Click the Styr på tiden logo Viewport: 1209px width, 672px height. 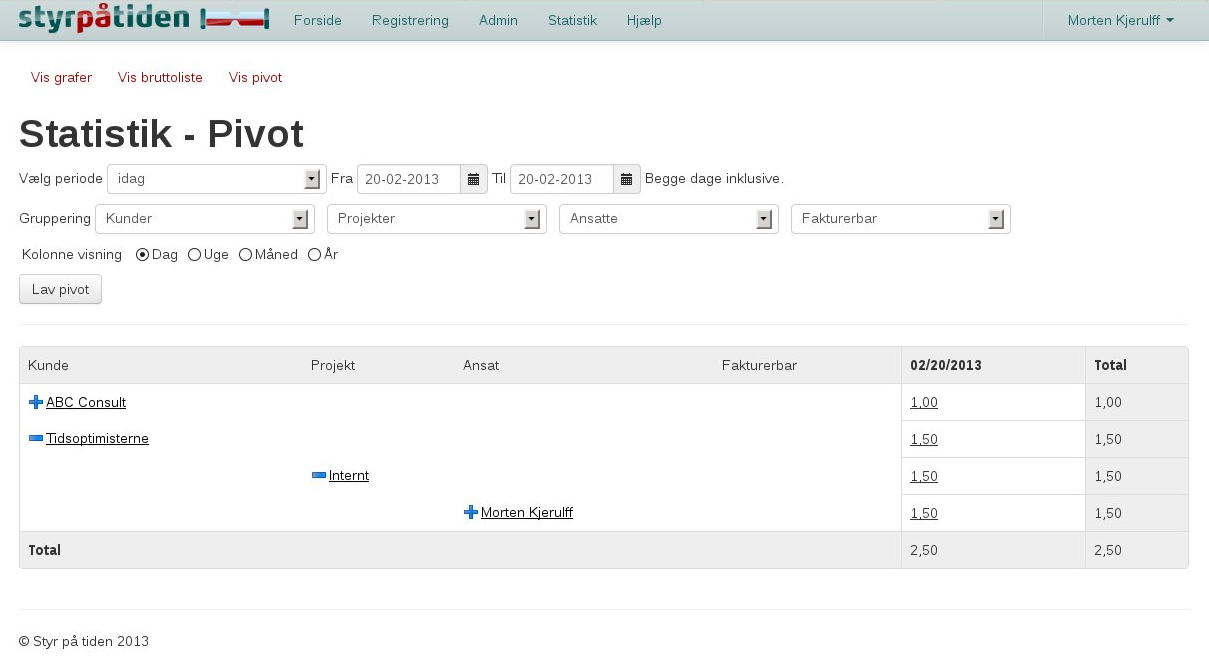143,19
